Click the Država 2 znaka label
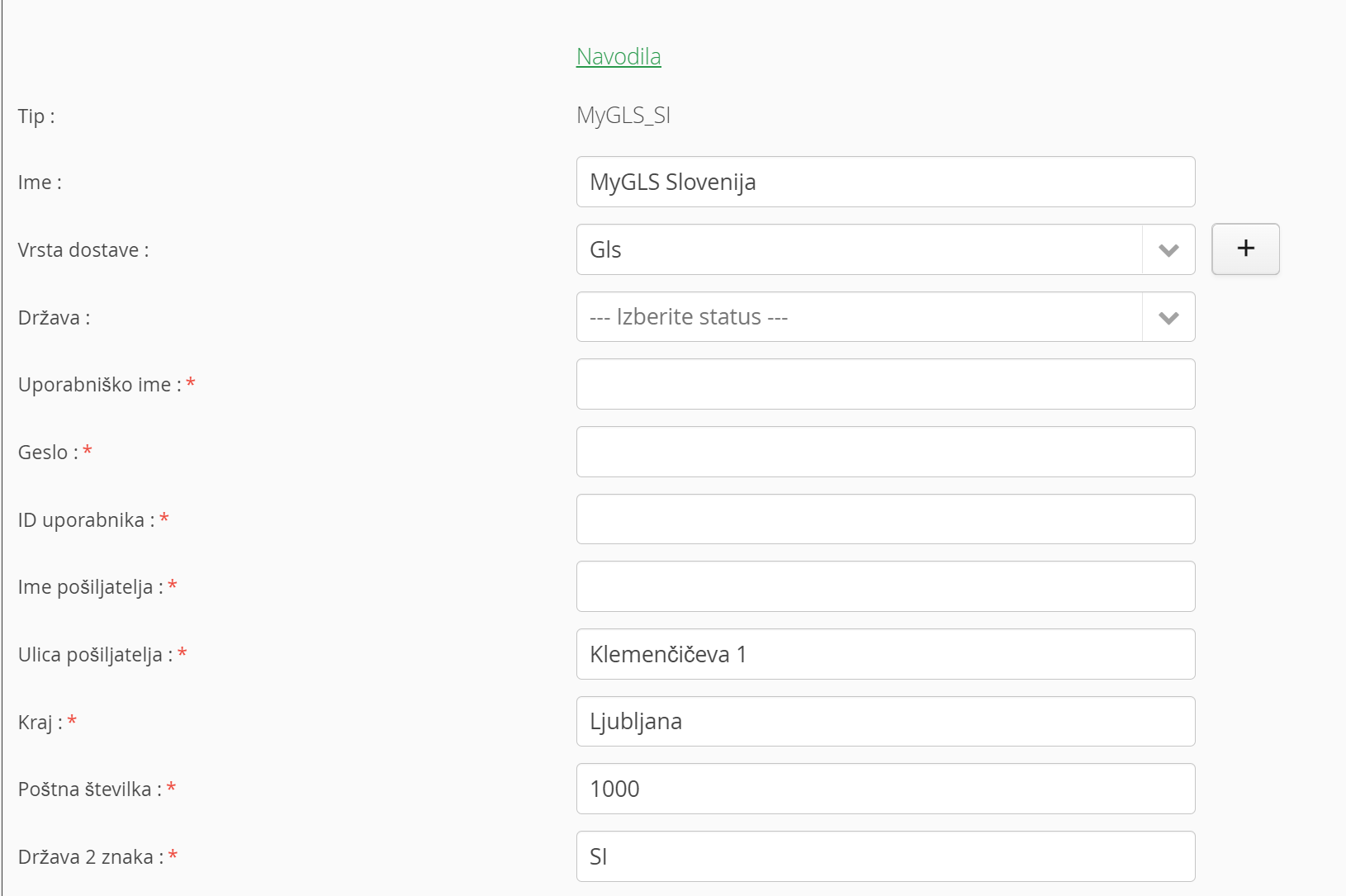The height and width of the screenshot is (896, 1346). (91, 857)
